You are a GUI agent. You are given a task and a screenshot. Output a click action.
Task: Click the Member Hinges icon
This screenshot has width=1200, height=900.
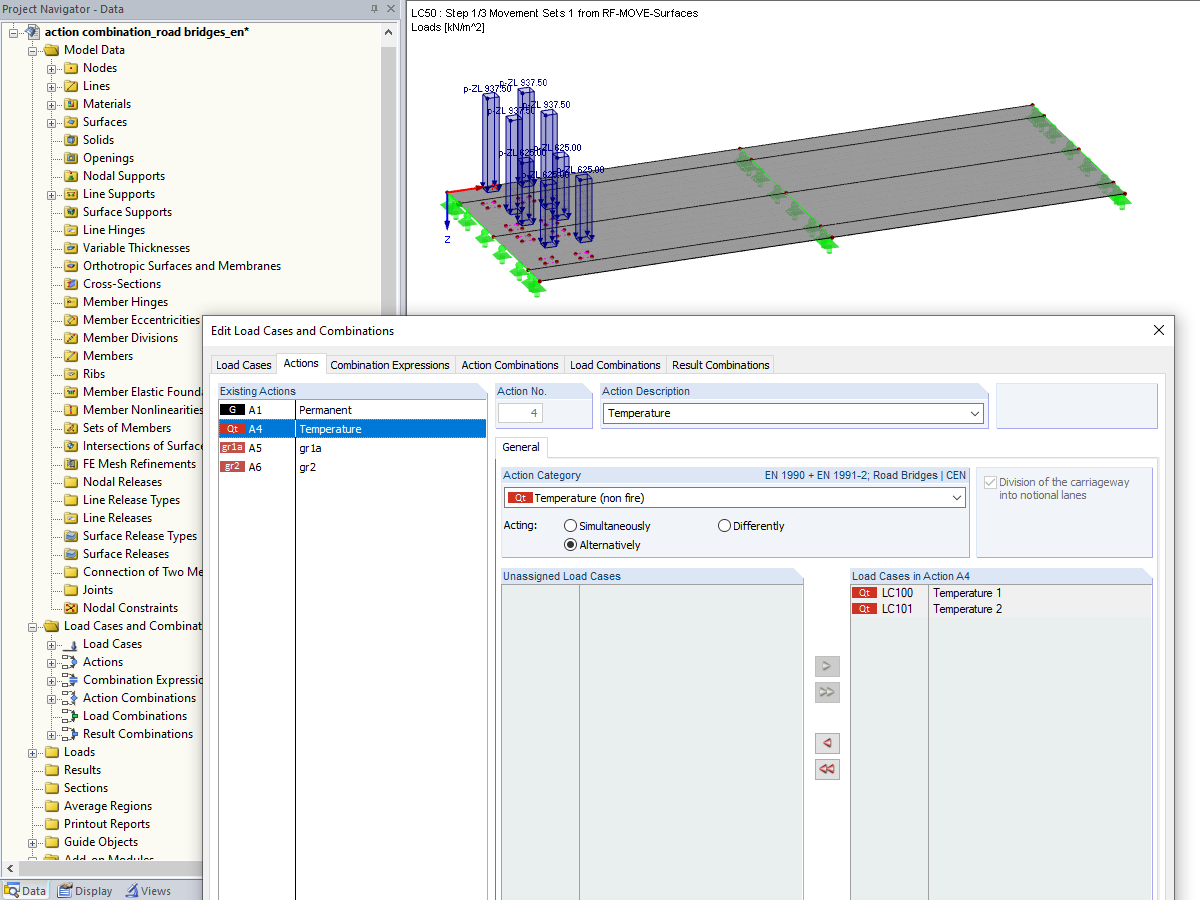click(71, 302)
